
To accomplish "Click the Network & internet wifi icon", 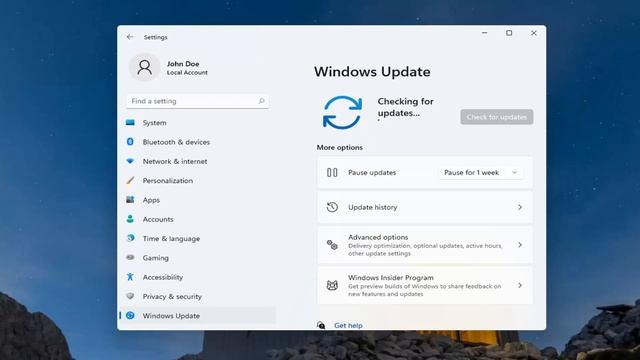I will 130,161.
